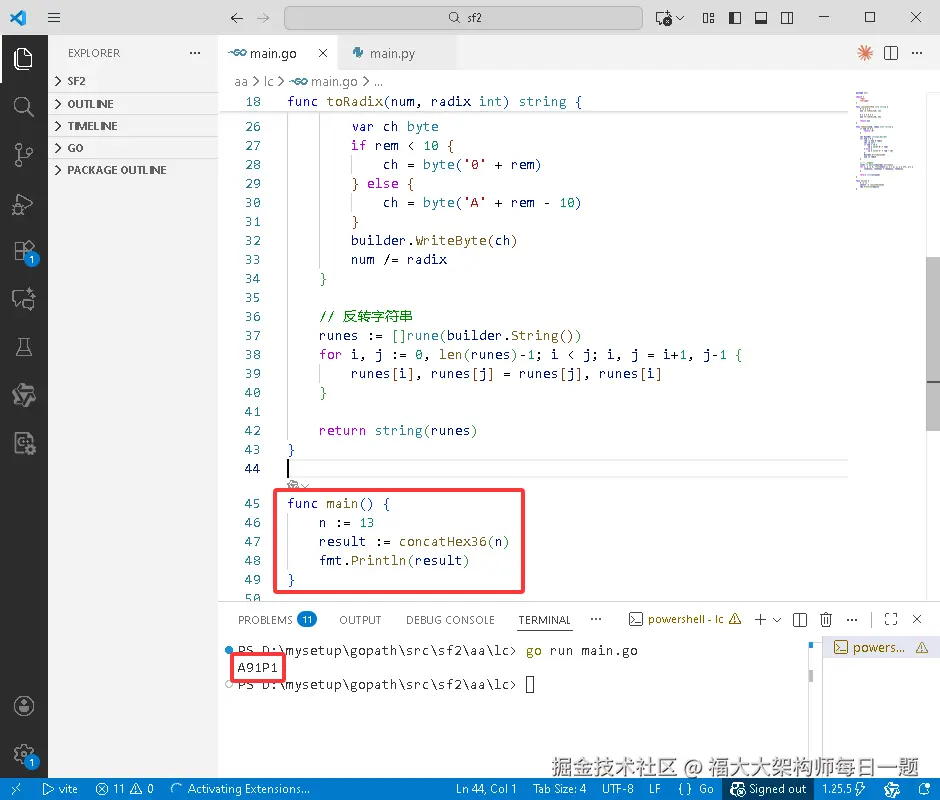This screenshot has height=800, width=940.
Task: Open the chat sparkle icon in activity bar
Action: (23, 299)
